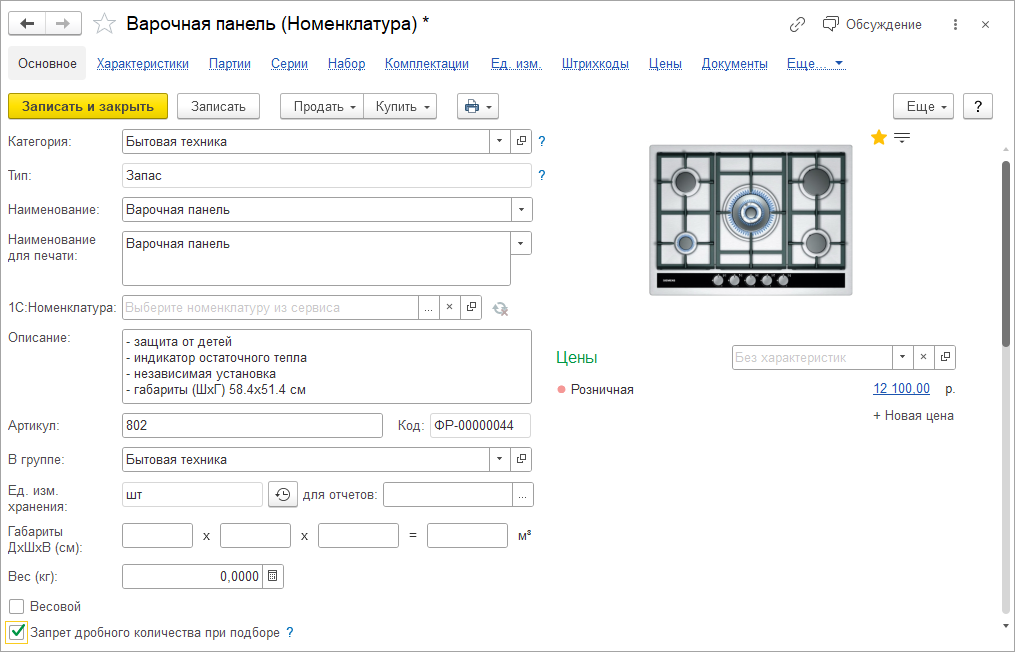
Task: Switch to the Характеристики tab
Action: tap(143, 64)
